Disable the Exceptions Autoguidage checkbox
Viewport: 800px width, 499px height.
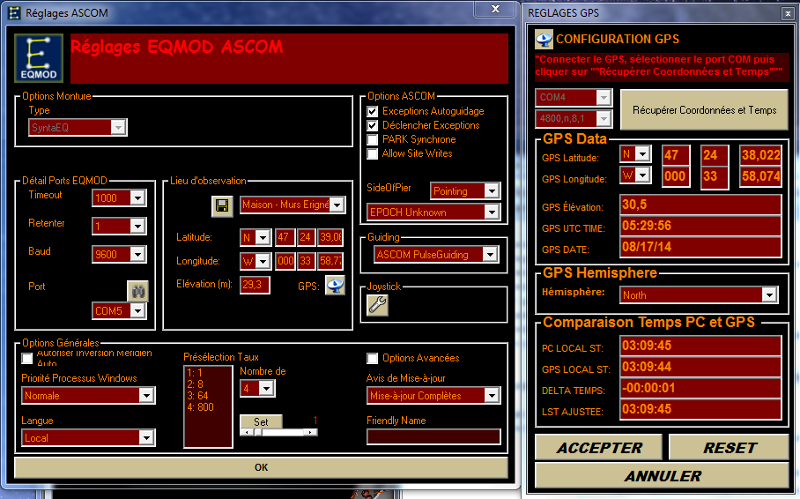(x=373, y=111)
